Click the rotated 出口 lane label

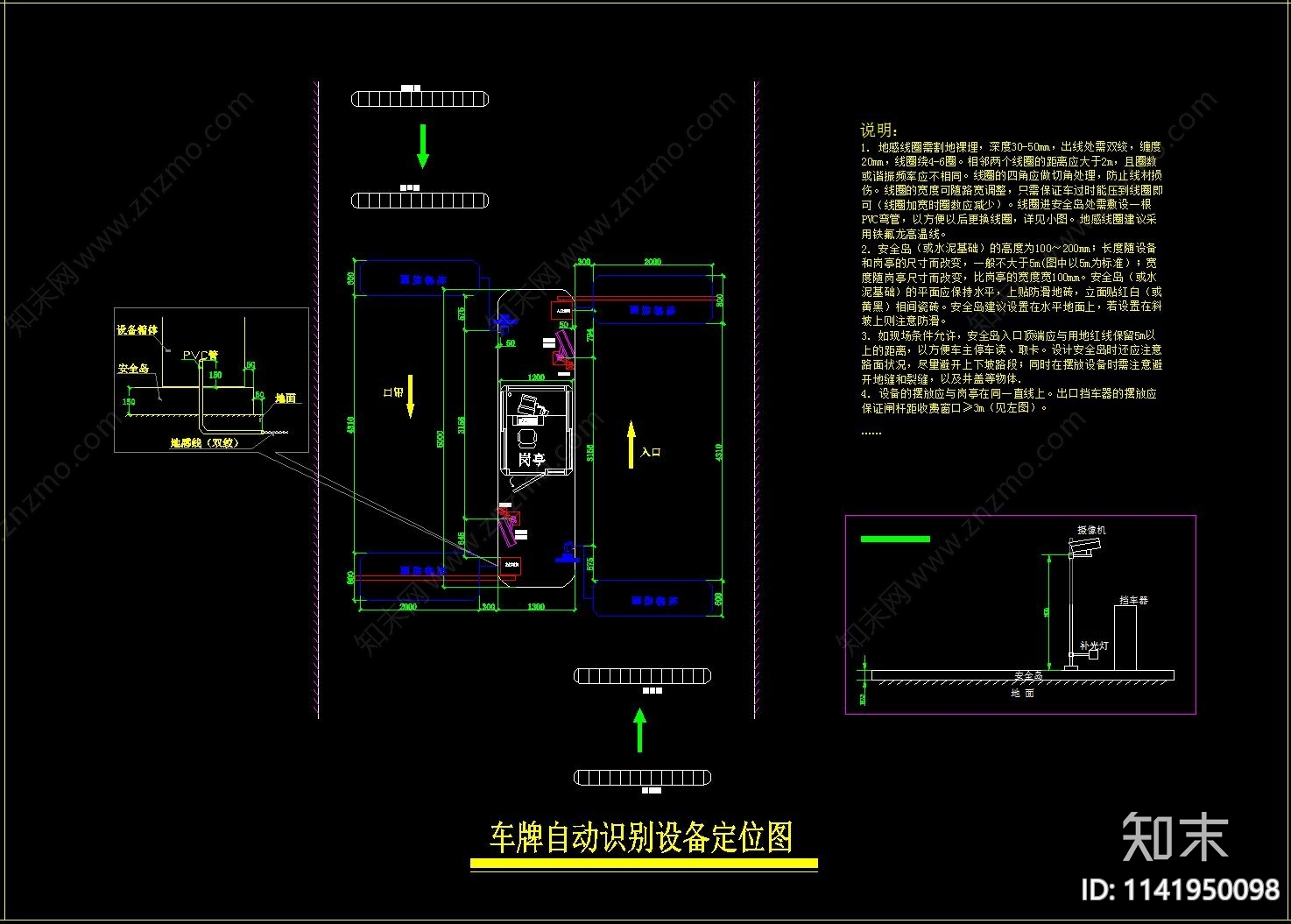tap(392, 392)
